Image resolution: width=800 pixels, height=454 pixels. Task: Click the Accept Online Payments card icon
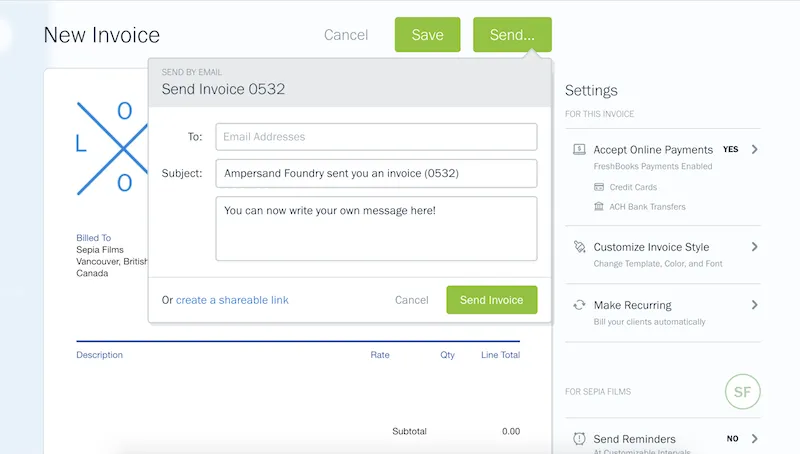[x=579, y=149]
